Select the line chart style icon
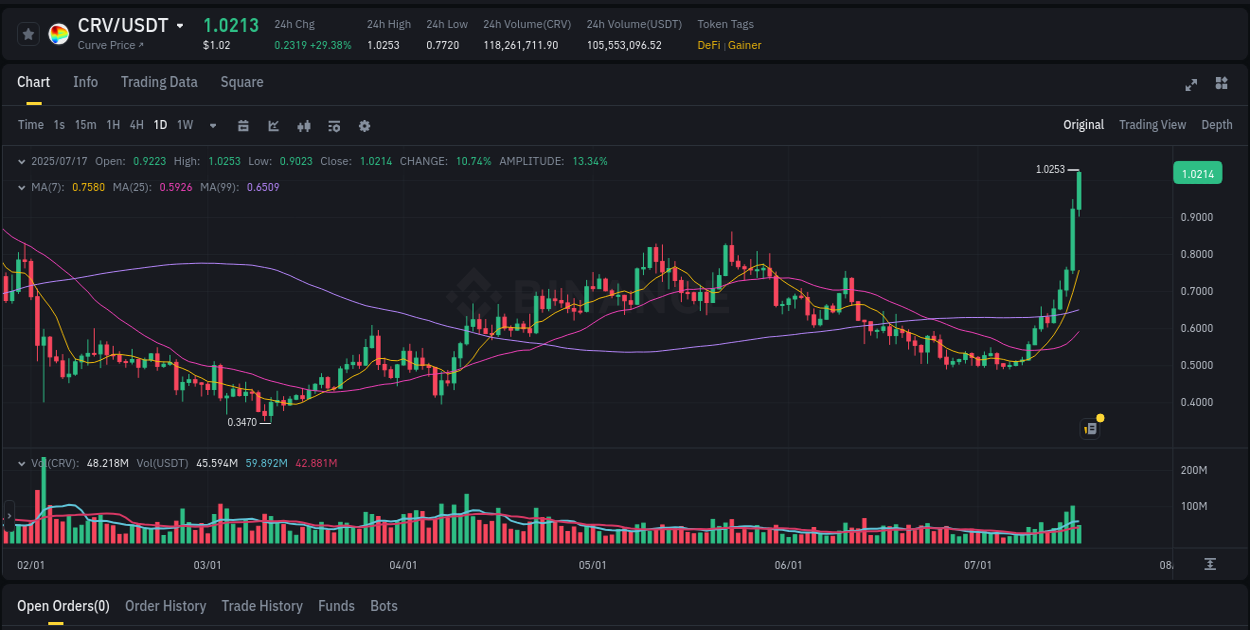The height and width of the screenshot is (630, 1250). (x=273, y=126)
